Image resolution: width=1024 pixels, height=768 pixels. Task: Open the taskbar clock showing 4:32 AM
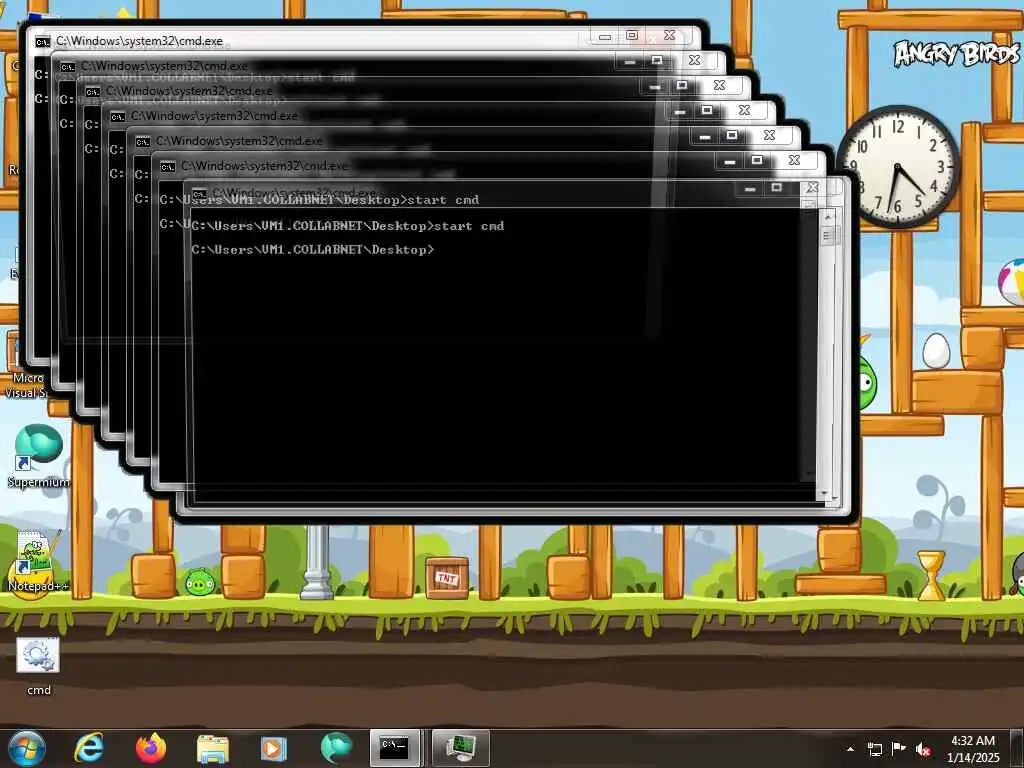(x=973, y=749)
